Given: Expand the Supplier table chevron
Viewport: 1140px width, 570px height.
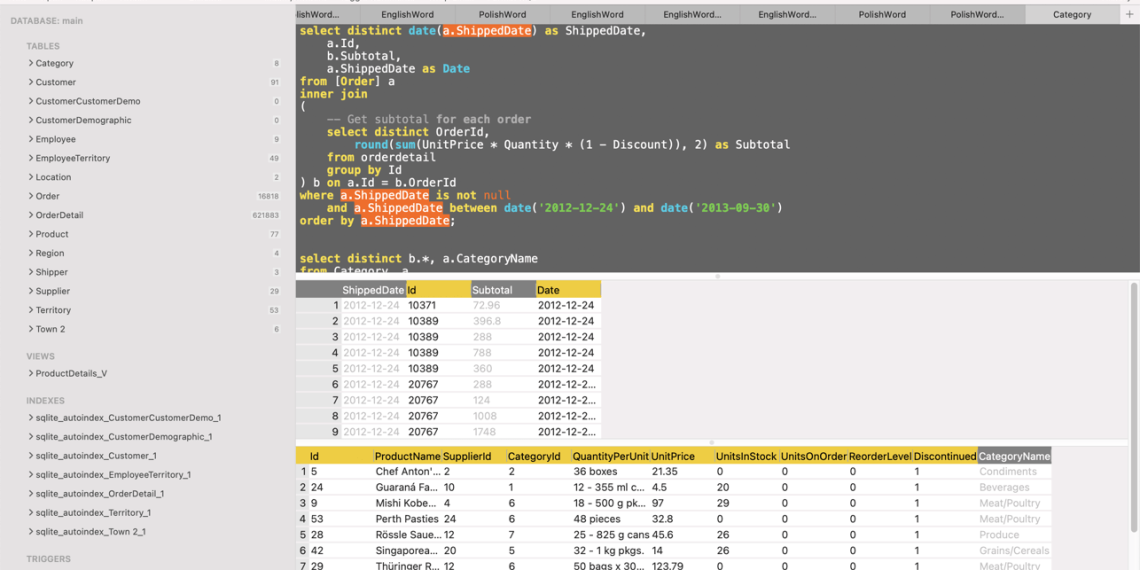Looking at the screenshot, I should [31, 291].
